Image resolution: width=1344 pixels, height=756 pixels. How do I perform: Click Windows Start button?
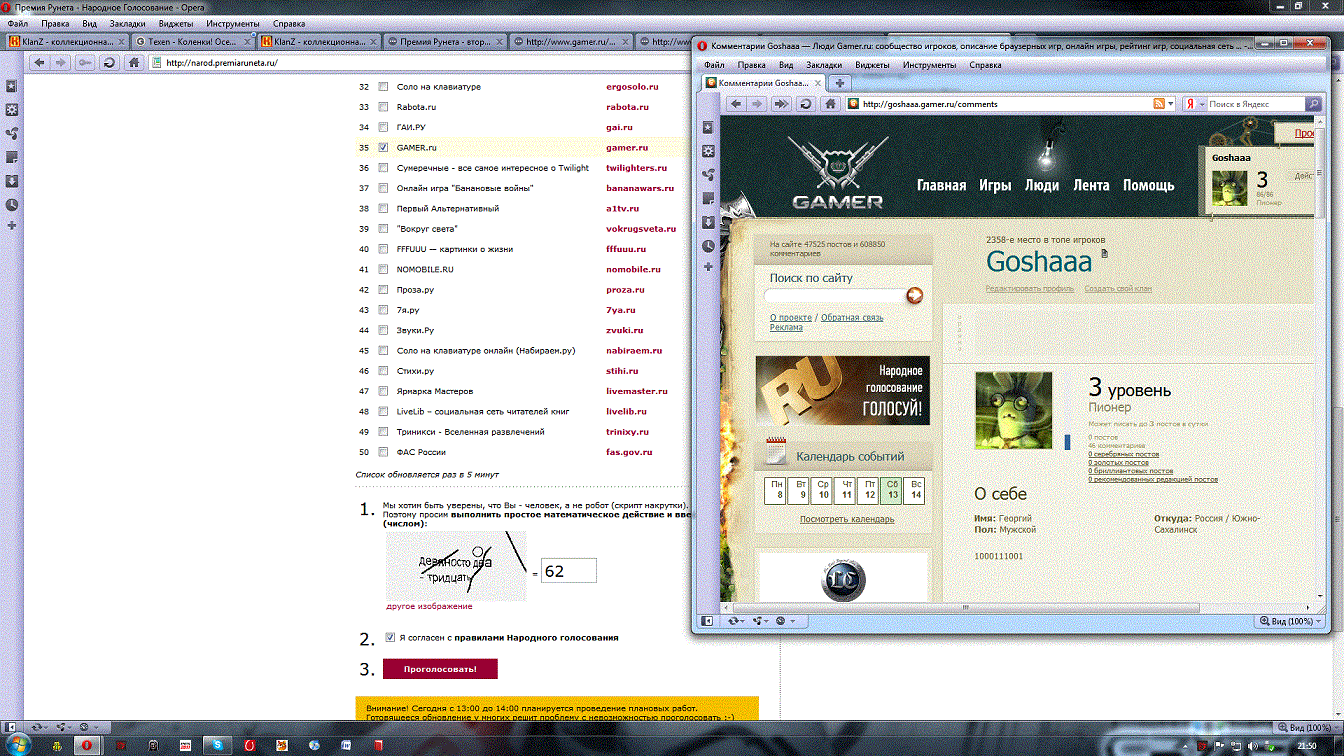tap(19, 745)
